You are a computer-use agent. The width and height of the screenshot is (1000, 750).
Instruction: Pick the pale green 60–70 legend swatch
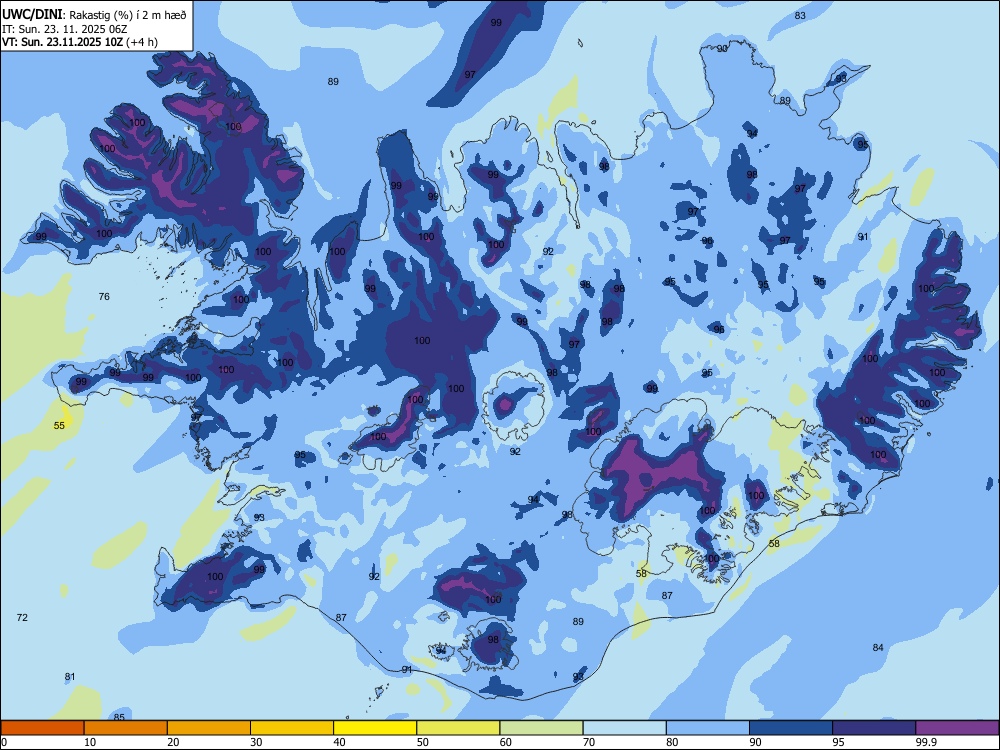[x=541, y=728]
